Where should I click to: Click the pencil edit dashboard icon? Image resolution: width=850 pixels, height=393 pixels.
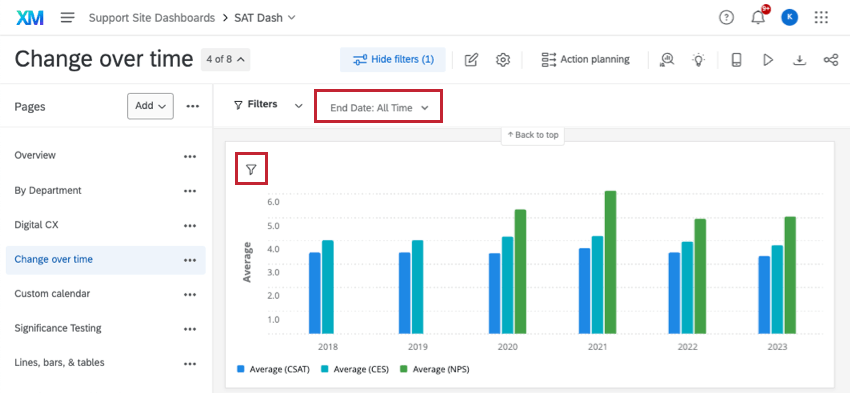[471, 60]
